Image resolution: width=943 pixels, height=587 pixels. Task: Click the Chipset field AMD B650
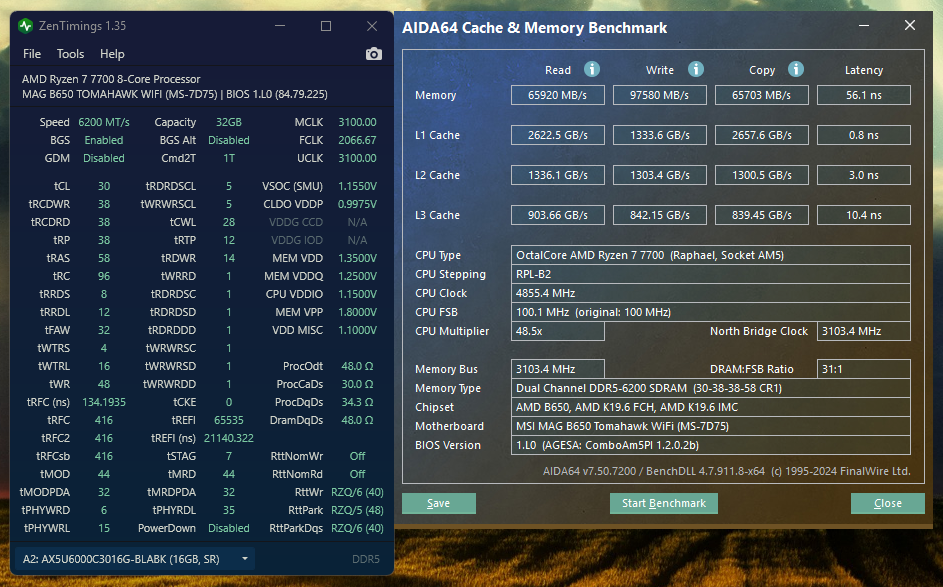710,407
